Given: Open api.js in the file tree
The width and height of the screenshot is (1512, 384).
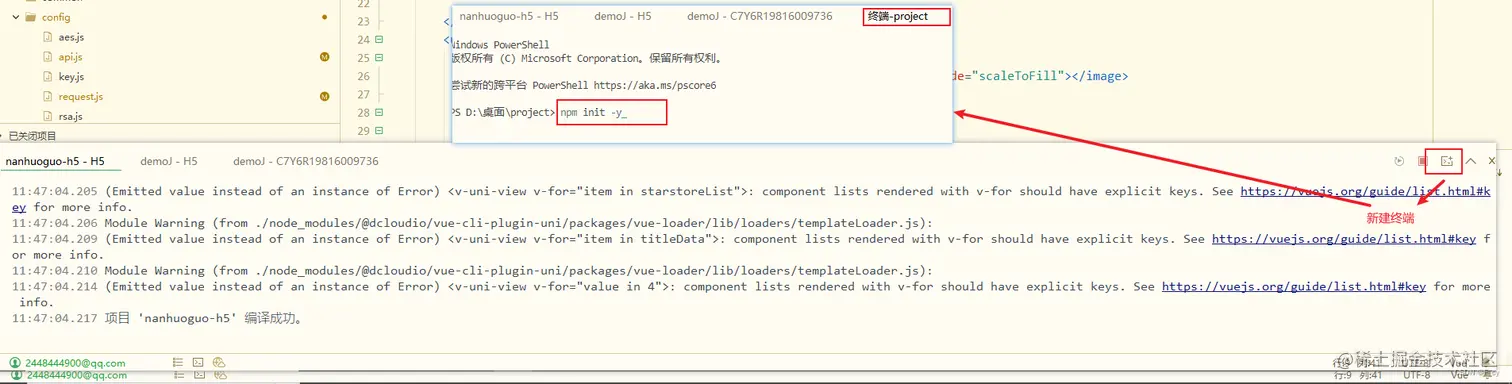Looking at the screenshot, I should (x=70, y=57).
